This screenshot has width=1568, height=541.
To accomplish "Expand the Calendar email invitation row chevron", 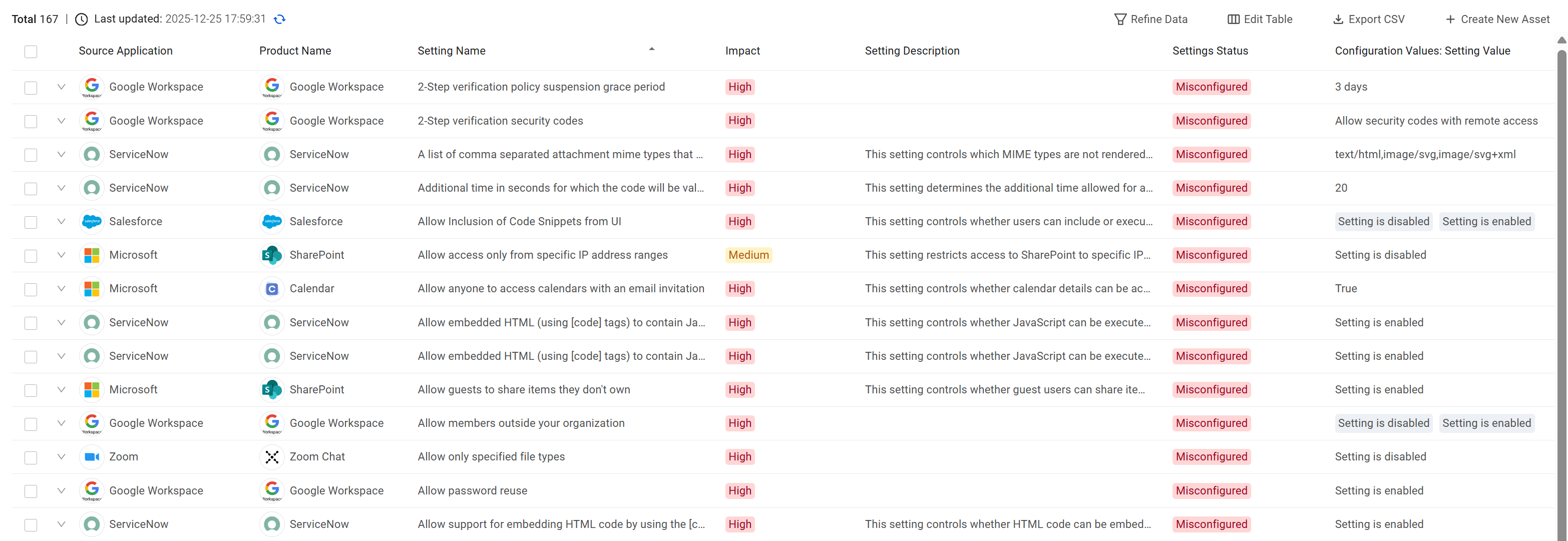I will 61,288.
